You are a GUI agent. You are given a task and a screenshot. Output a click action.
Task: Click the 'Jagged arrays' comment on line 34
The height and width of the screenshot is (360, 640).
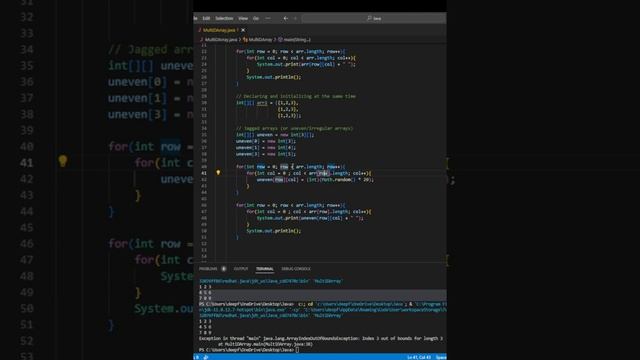(x=294, y=128)
